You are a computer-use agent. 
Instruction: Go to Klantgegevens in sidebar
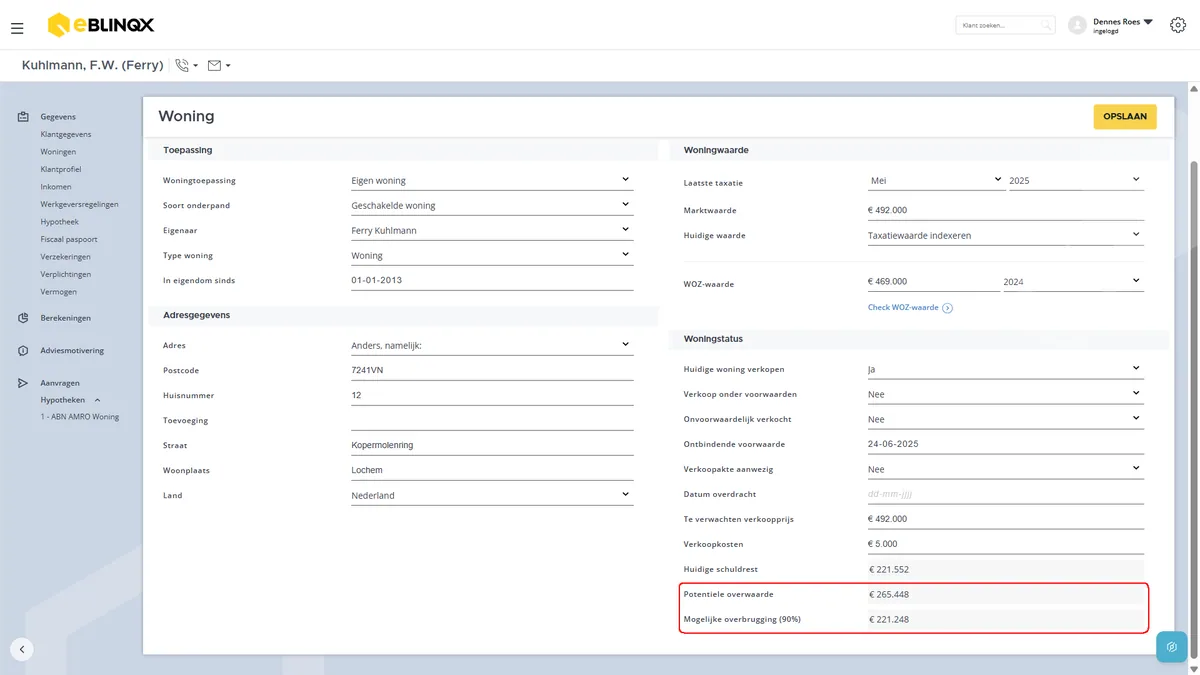66,135
